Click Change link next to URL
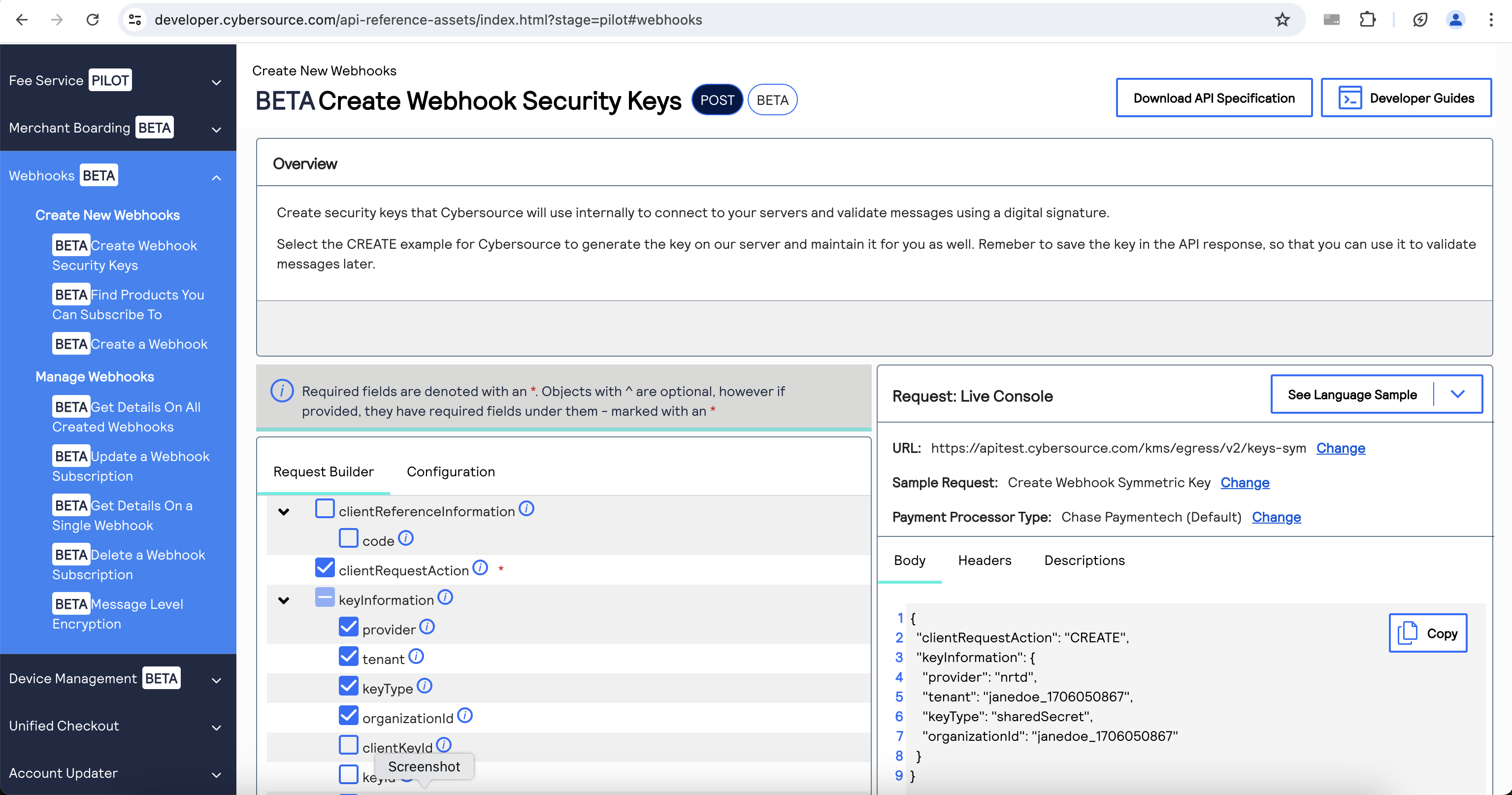 coord(1340,448)
